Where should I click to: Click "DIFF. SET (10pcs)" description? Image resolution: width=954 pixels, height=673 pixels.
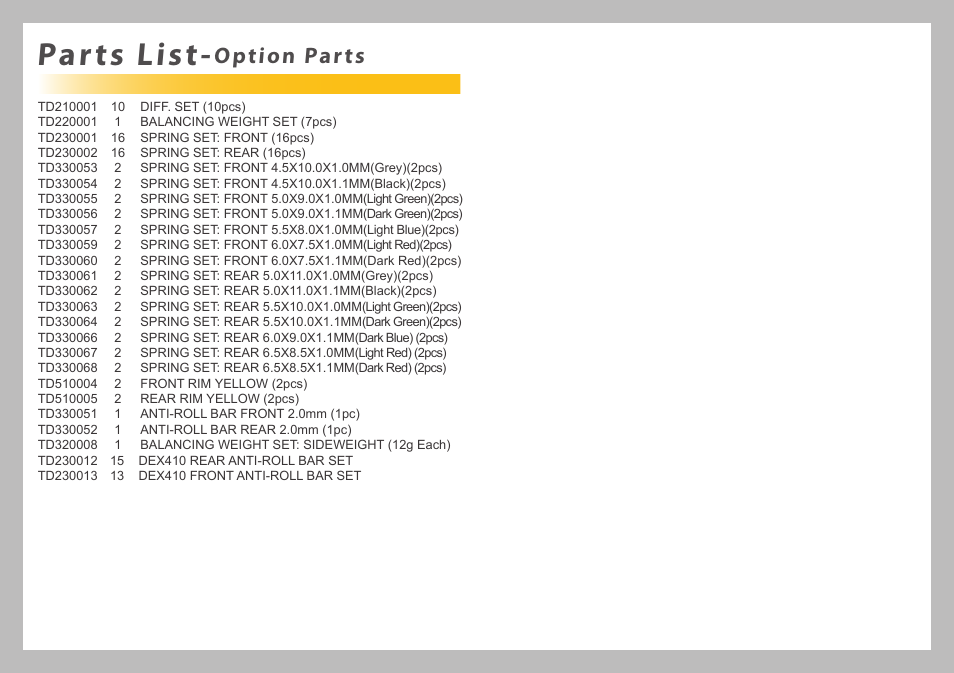pos(193,106)
